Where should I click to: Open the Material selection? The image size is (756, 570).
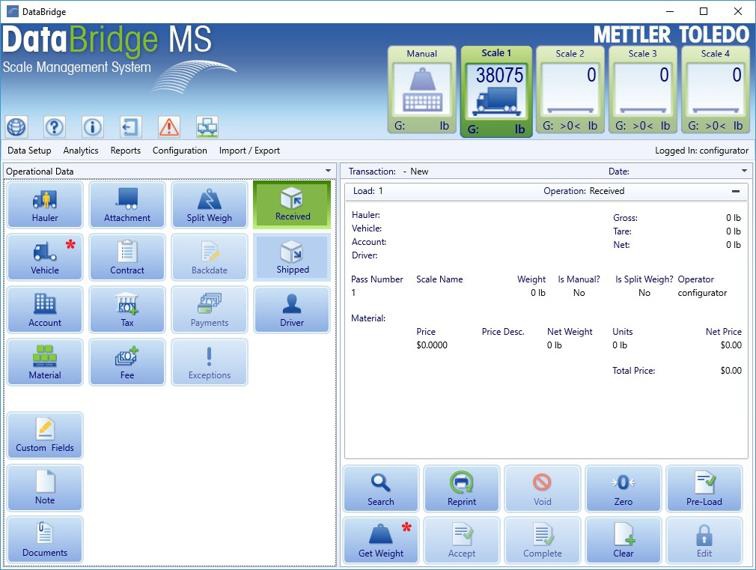click(x=45, y=362)
